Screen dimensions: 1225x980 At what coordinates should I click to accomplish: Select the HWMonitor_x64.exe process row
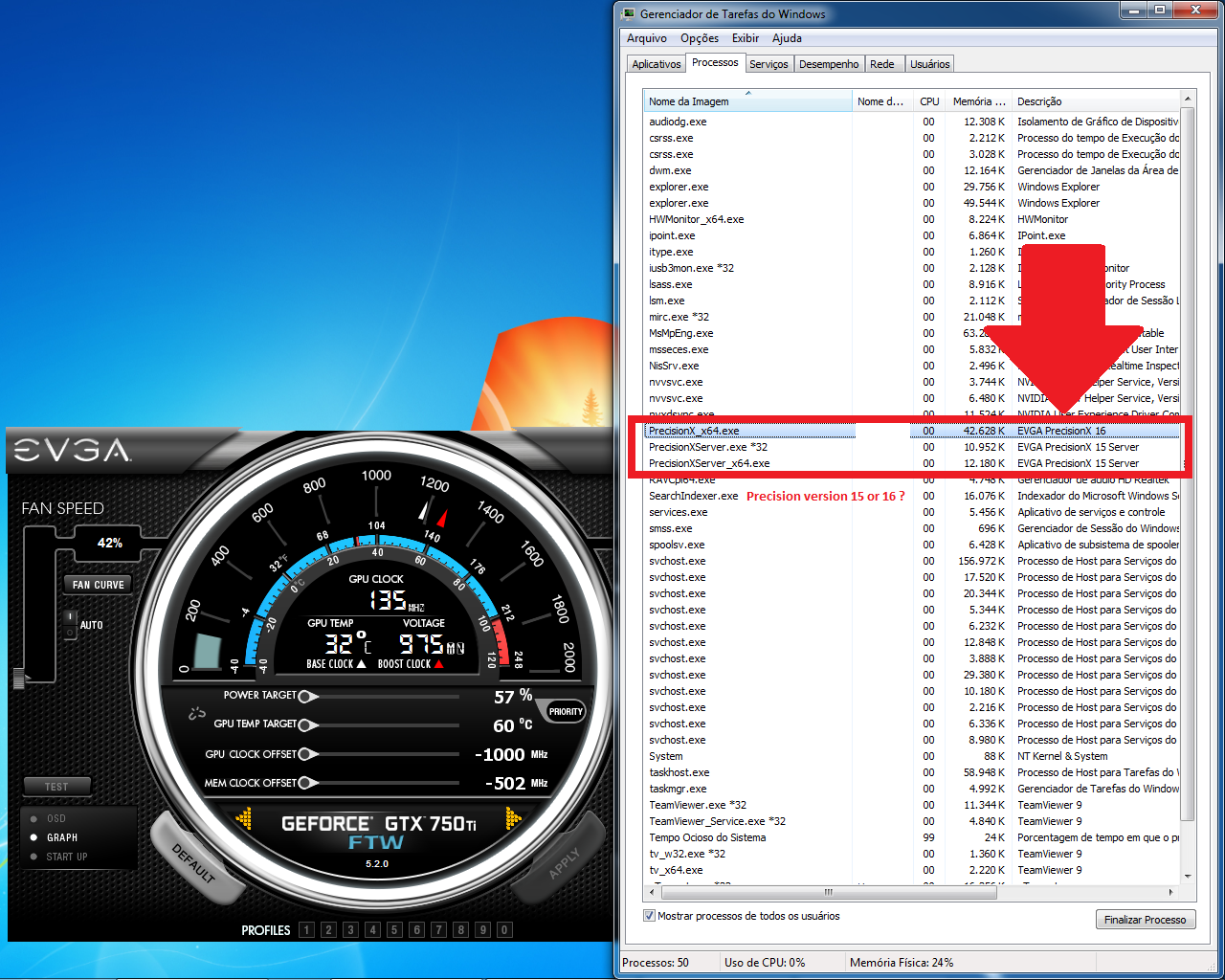[x=911, y=219]
